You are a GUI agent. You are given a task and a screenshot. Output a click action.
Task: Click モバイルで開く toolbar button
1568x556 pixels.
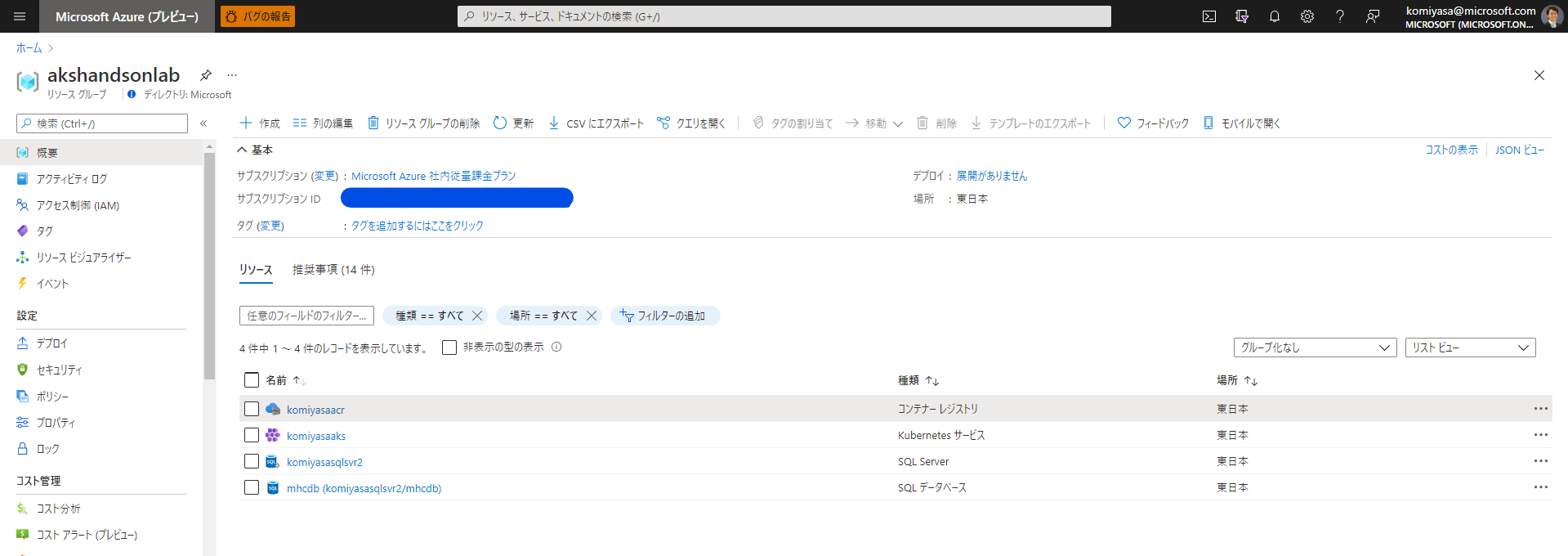[x=1242, y=123]
